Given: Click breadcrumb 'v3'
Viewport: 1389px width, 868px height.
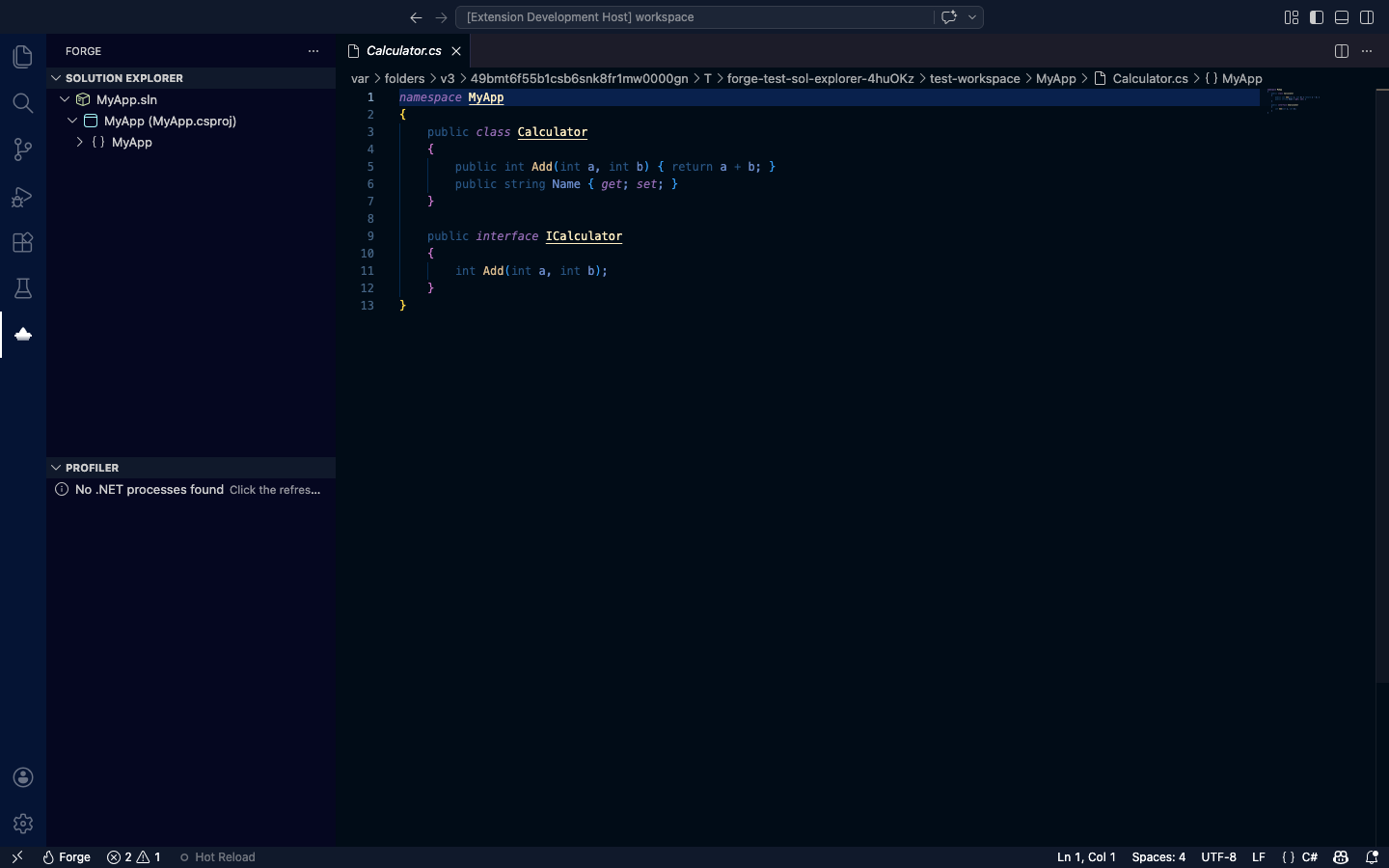Looking at the screenshot, I should (448, 79).
